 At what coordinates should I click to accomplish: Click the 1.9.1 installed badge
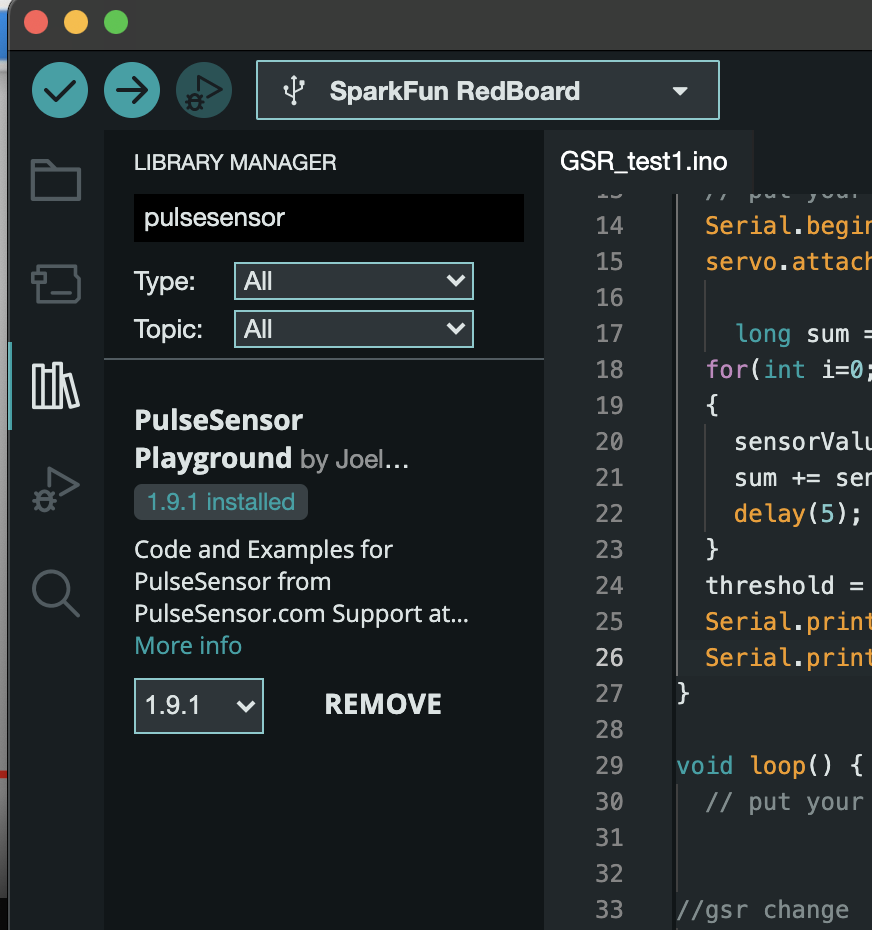pyautogui.click(x=221, y=502)
